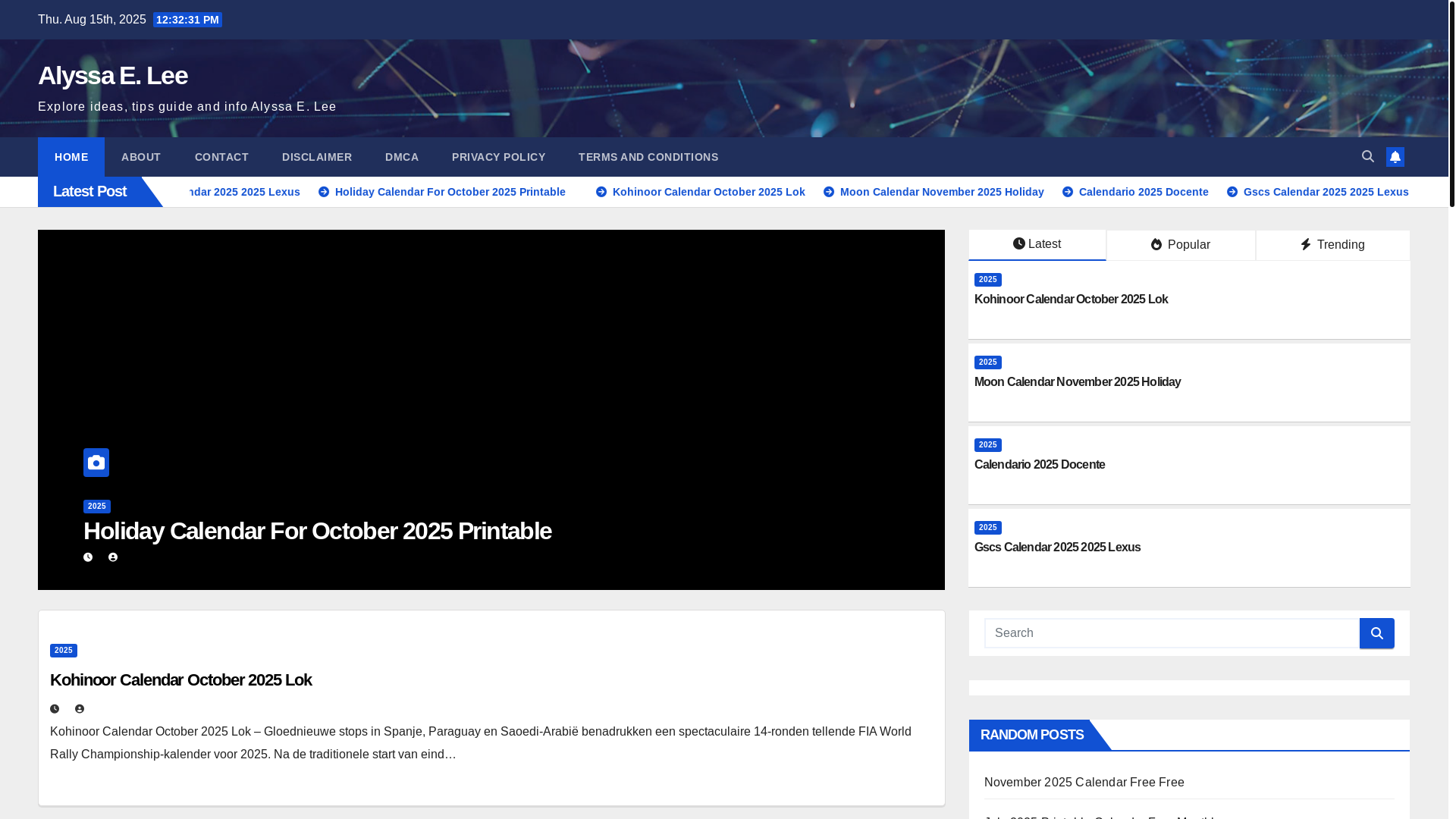
Task: Switch to the Trending tab
Action: pos(1333,245)
